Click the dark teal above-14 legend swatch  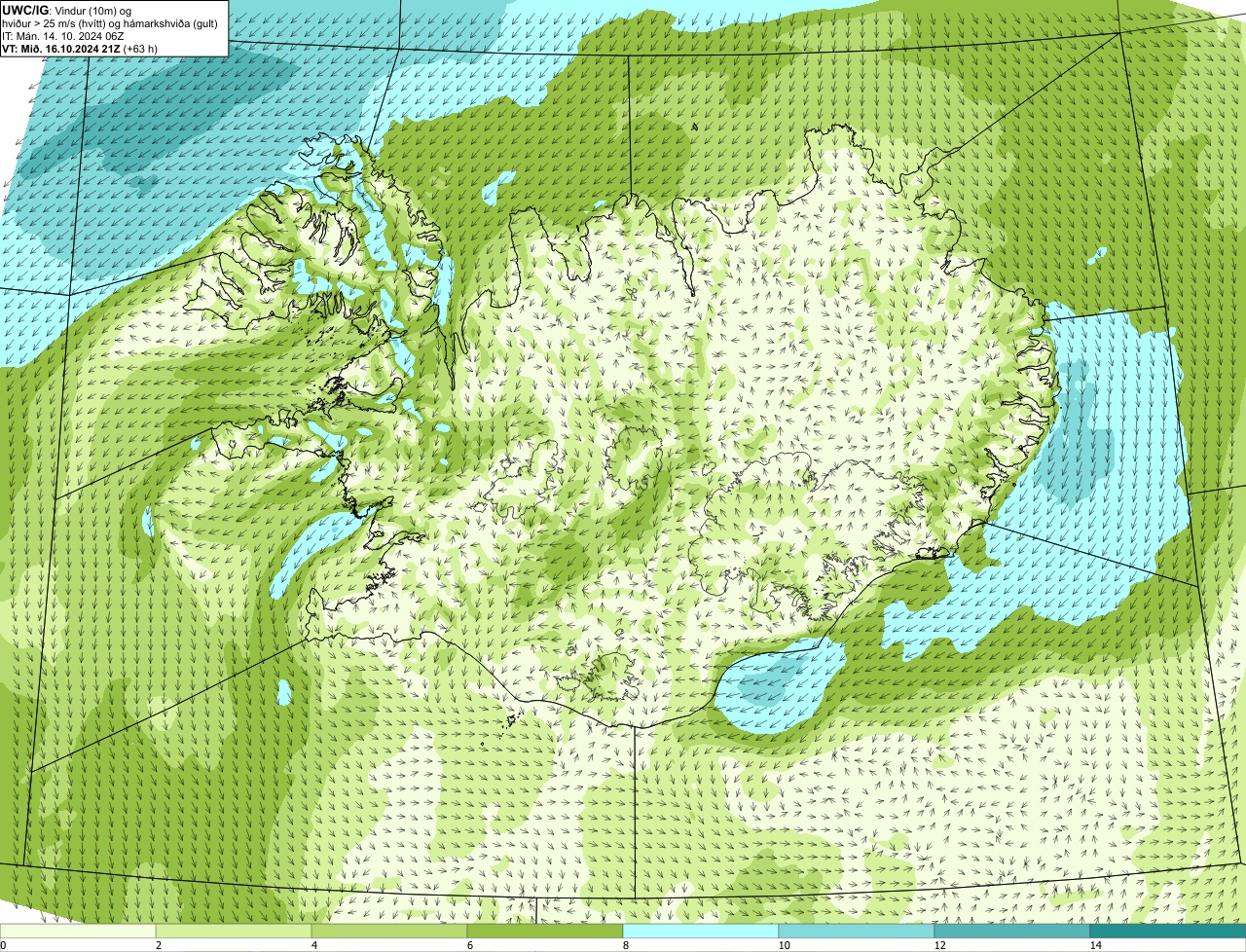pos(1168,931)
